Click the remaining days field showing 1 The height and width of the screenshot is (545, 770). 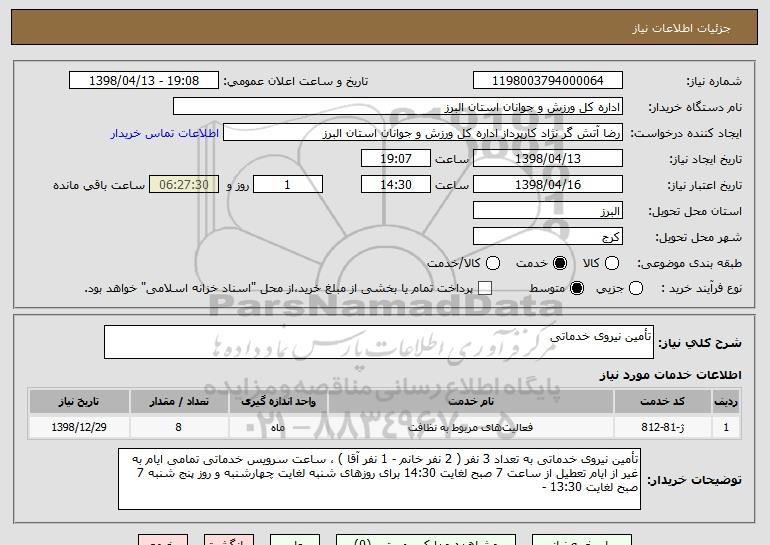click(x=288, y=185)
